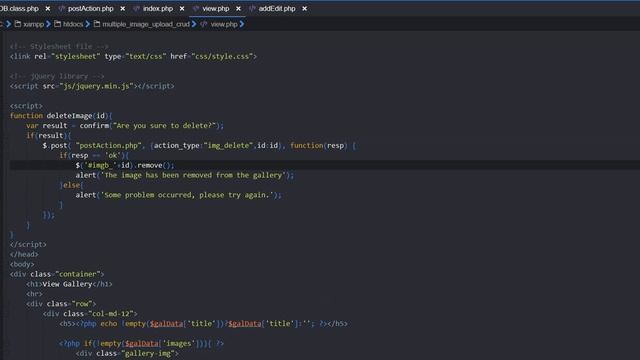Expand the chevron after view.php breadcrumb
Image resolution: width=640 pixels, height=360 pixels.
[242, 24]
